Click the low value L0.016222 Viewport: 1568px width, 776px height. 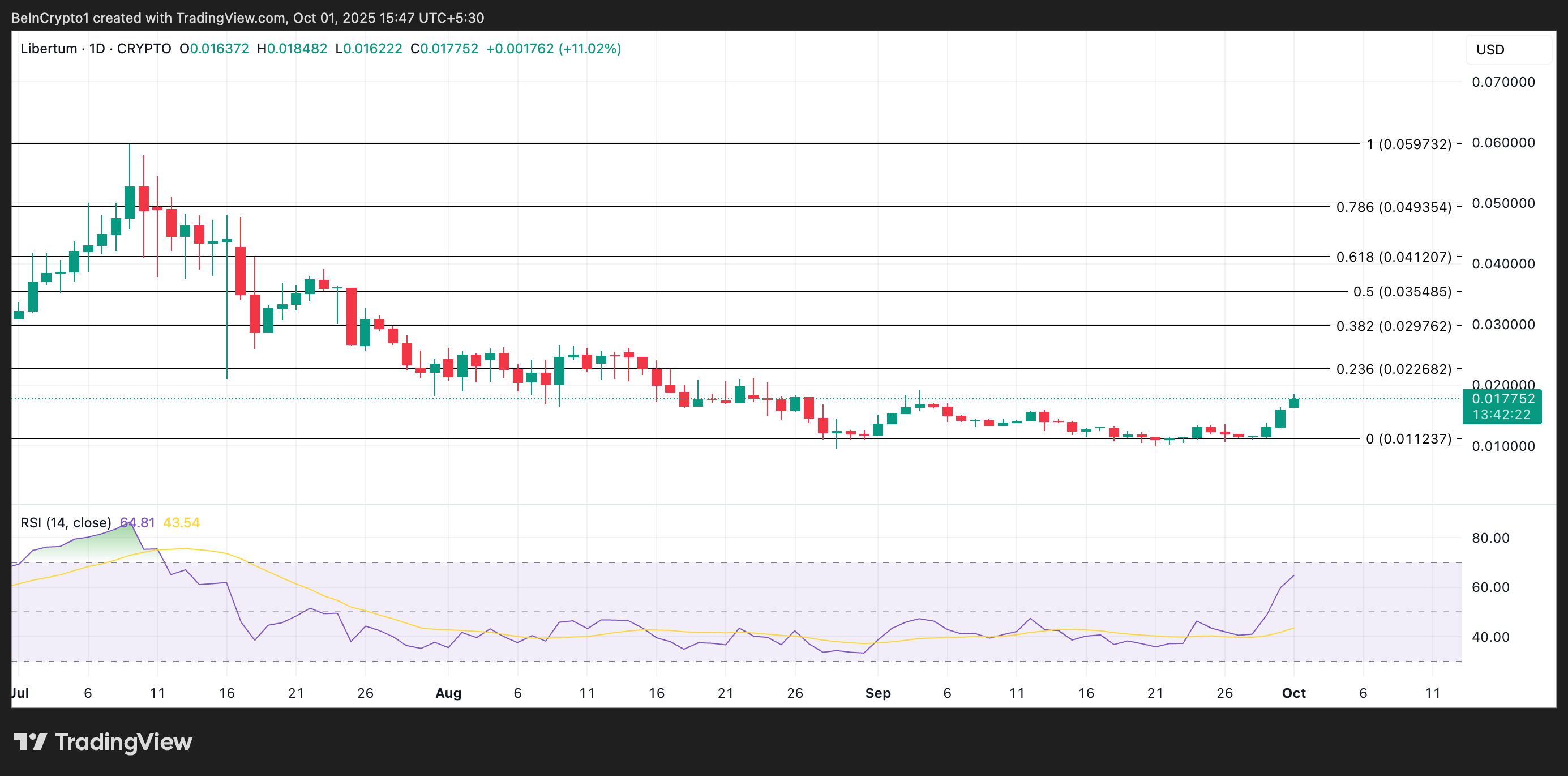coord(370,48)
